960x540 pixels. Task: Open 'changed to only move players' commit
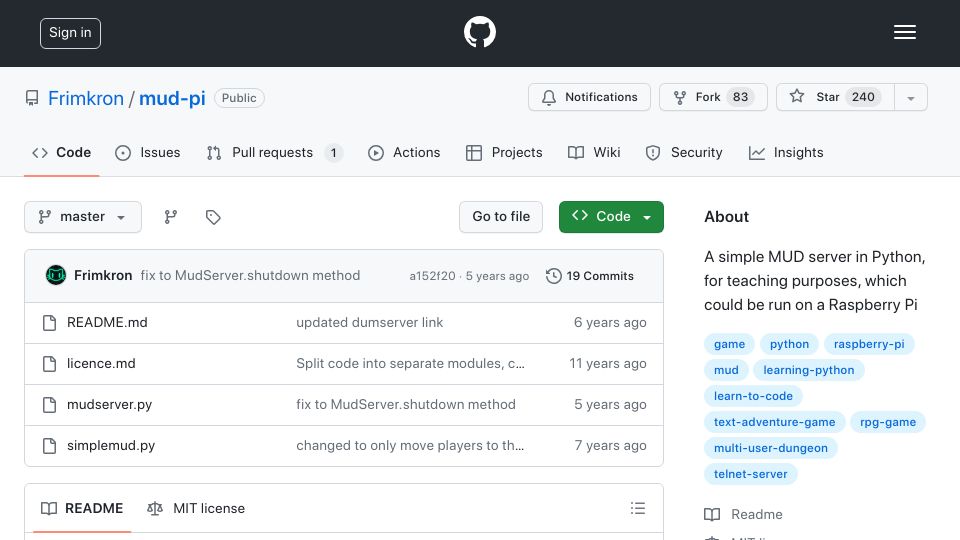click(410, 446)
